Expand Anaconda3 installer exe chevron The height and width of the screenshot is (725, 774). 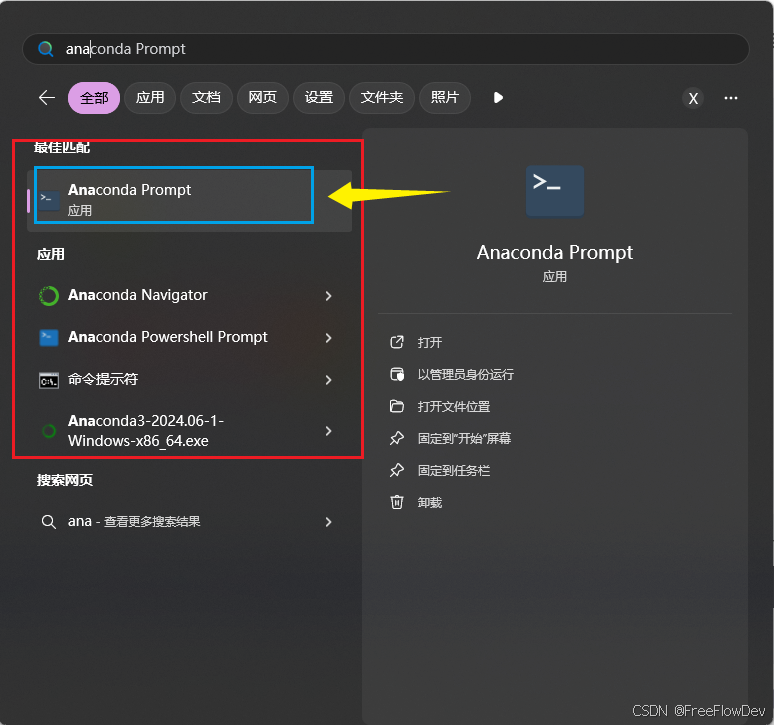click(x=328, y=431)
